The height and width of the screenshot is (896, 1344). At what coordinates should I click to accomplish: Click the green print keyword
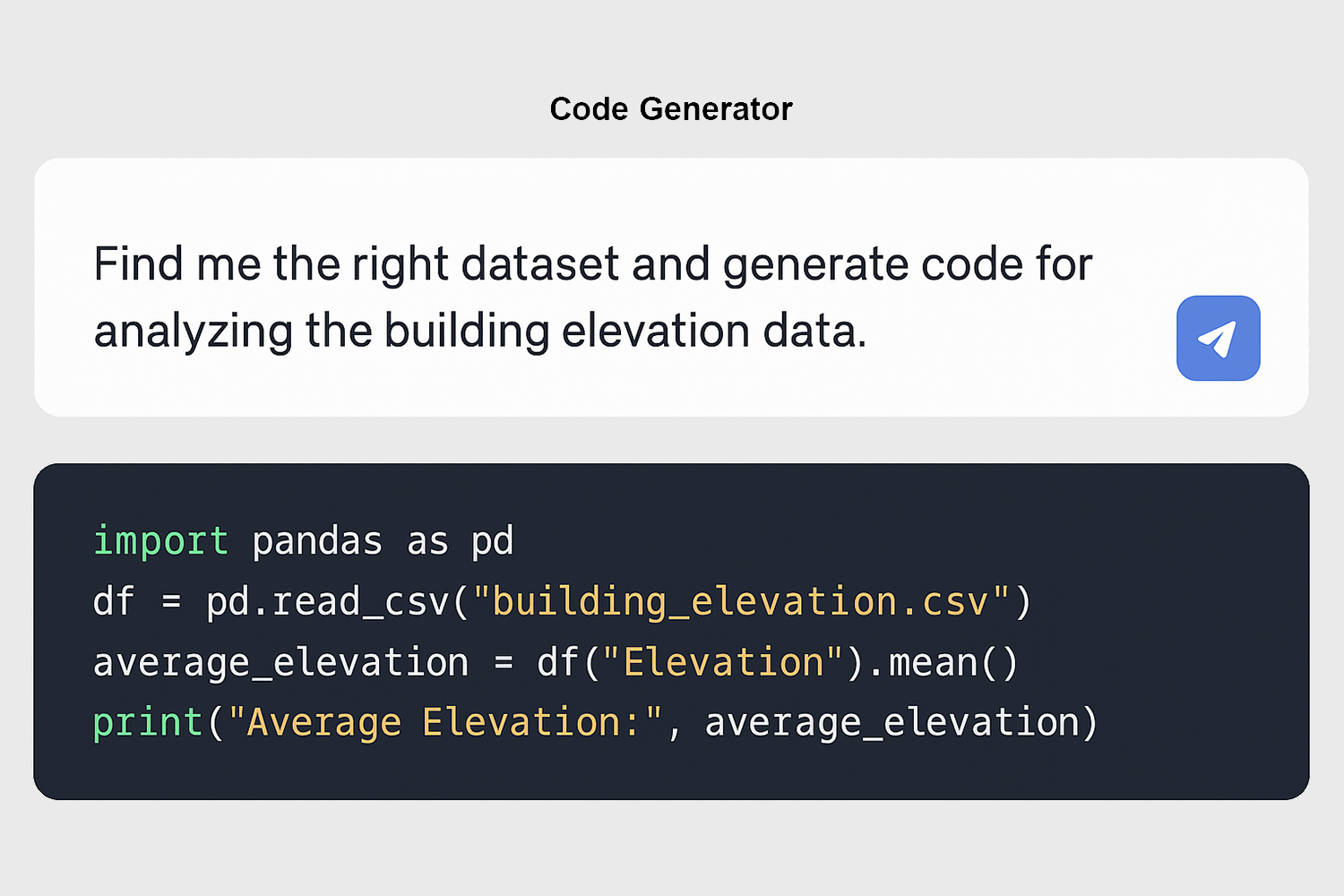148,723
